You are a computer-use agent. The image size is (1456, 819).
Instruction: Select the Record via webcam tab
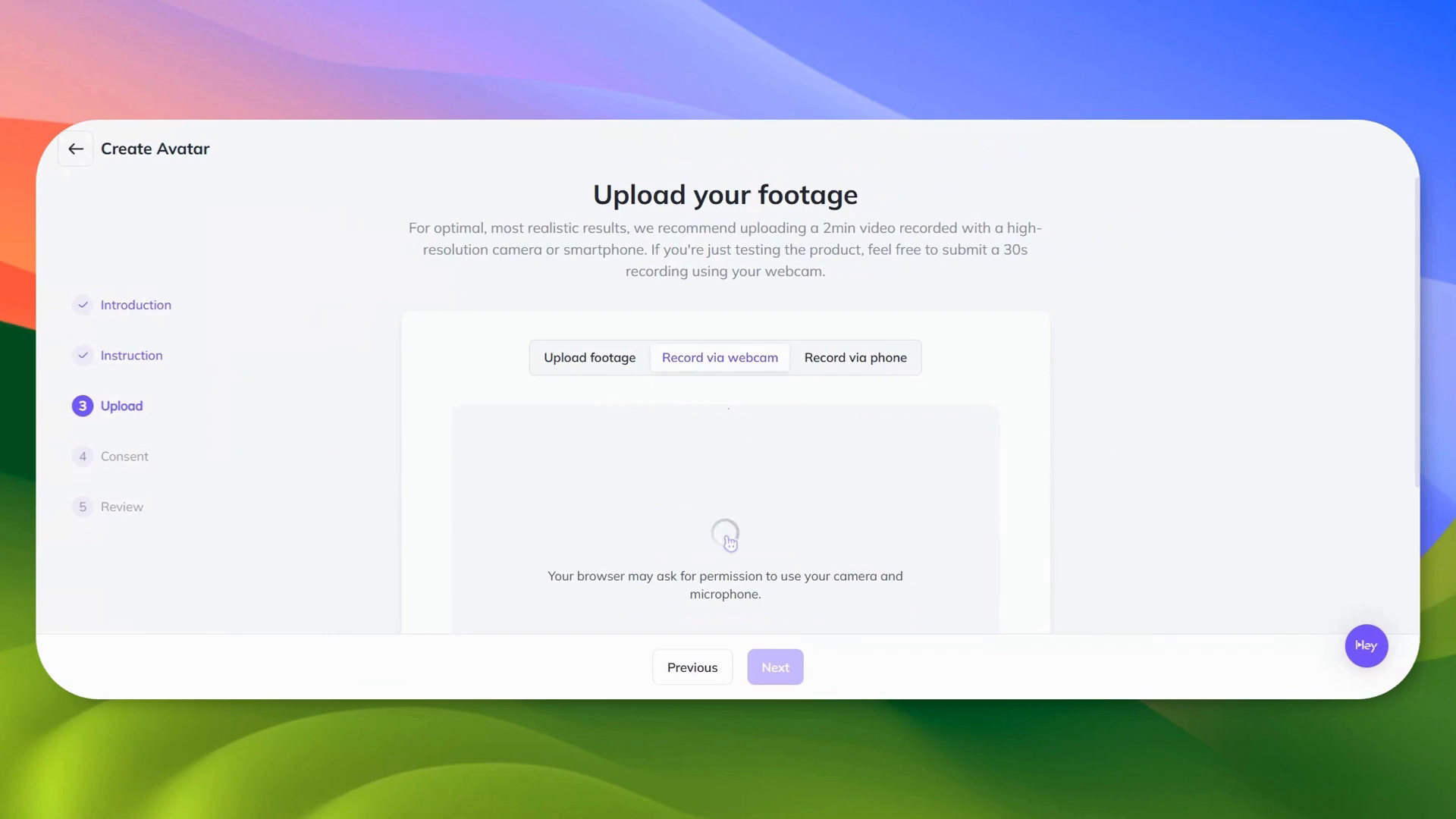[x=720, y=358]
